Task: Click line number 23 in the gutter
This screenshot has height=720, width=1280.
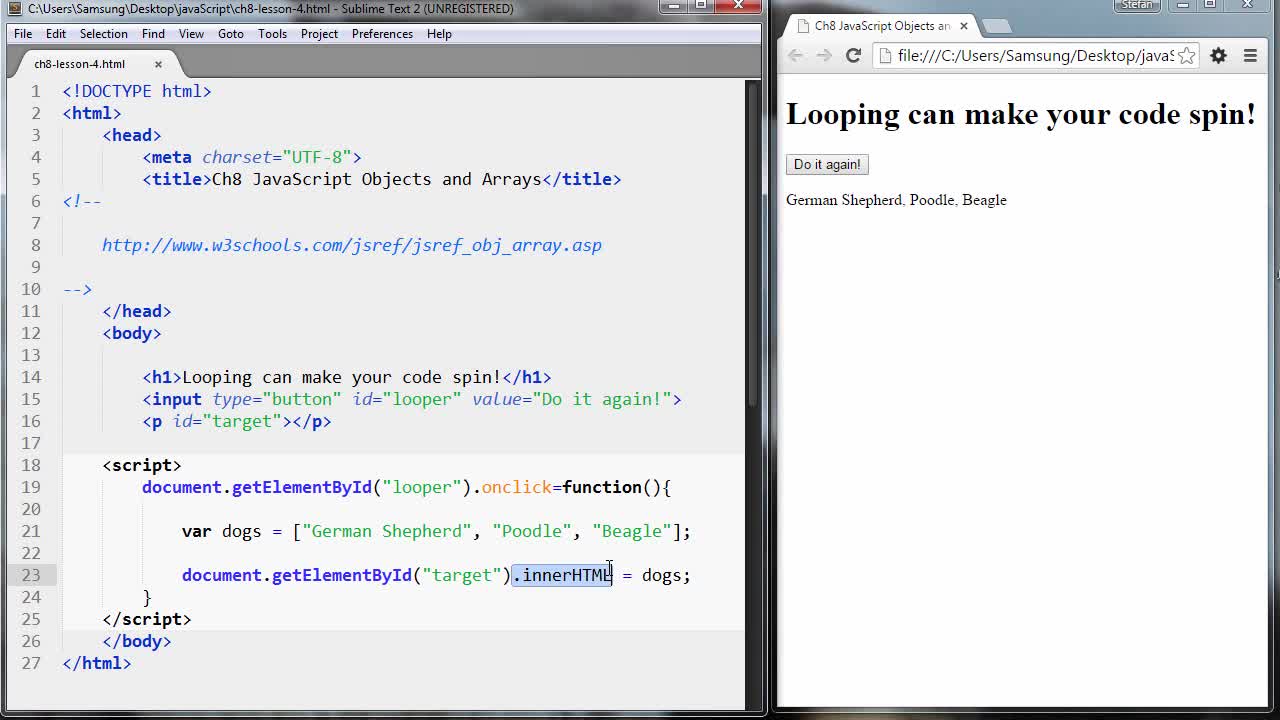Action: (x=30, y=575)
